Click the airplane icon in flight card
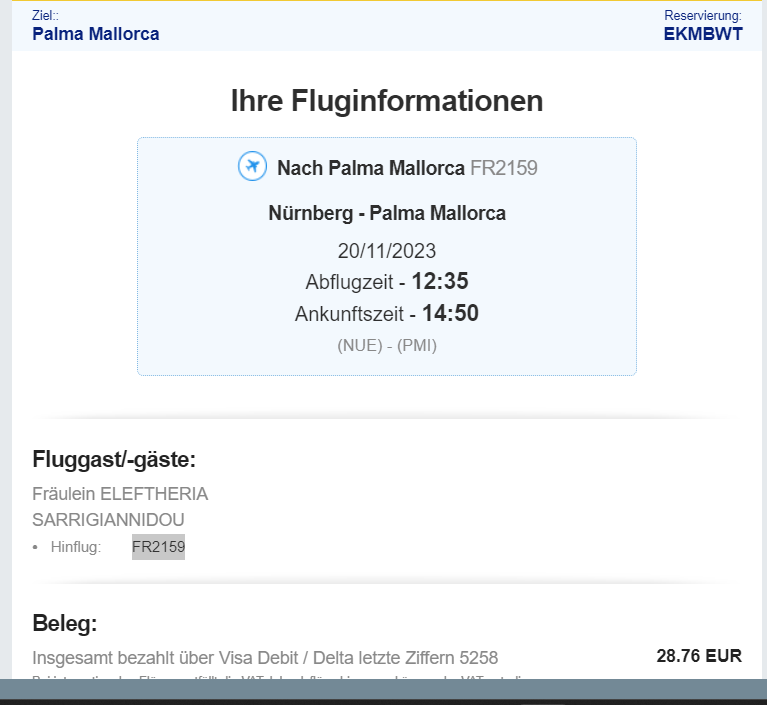Image resolution: width=767 pixels, height=705 pixels. (252, 167)
